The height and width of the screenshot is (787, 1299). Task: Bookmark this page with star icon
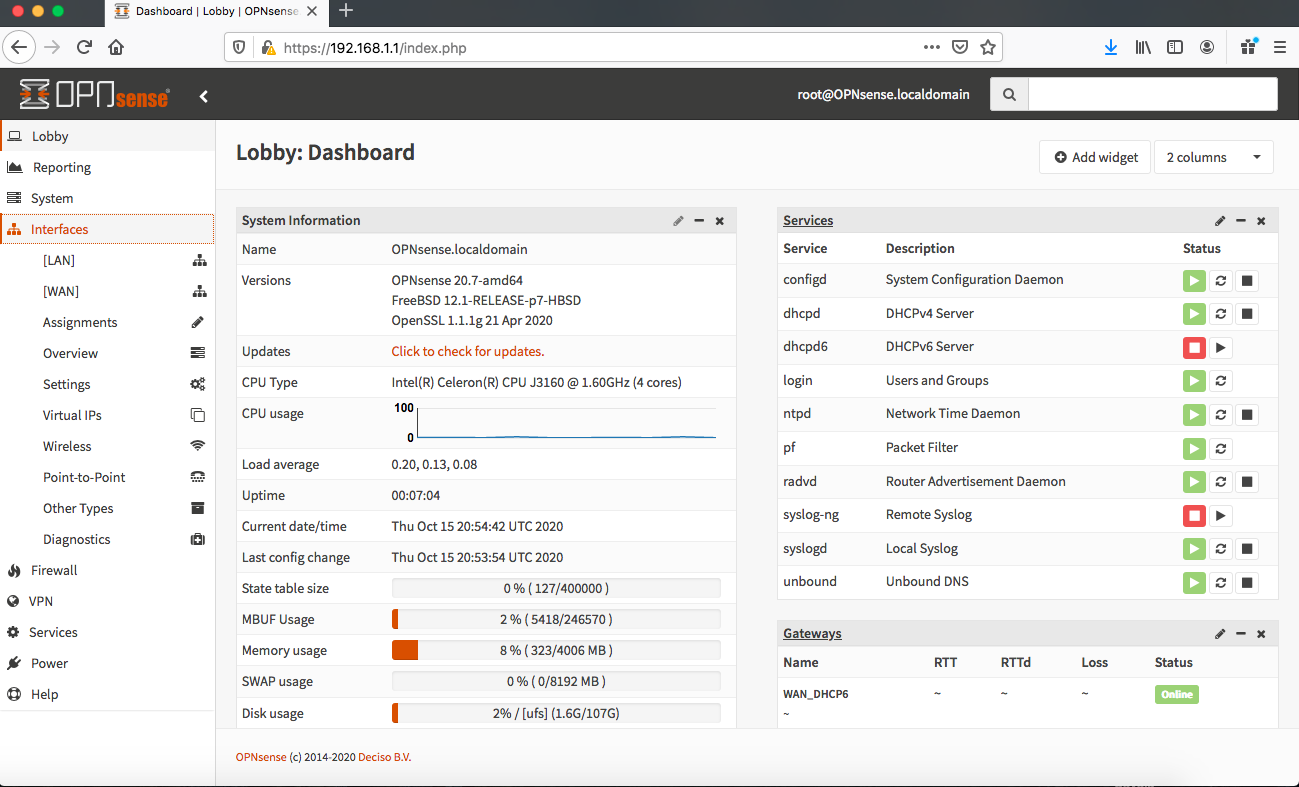(x=988, y=47)
